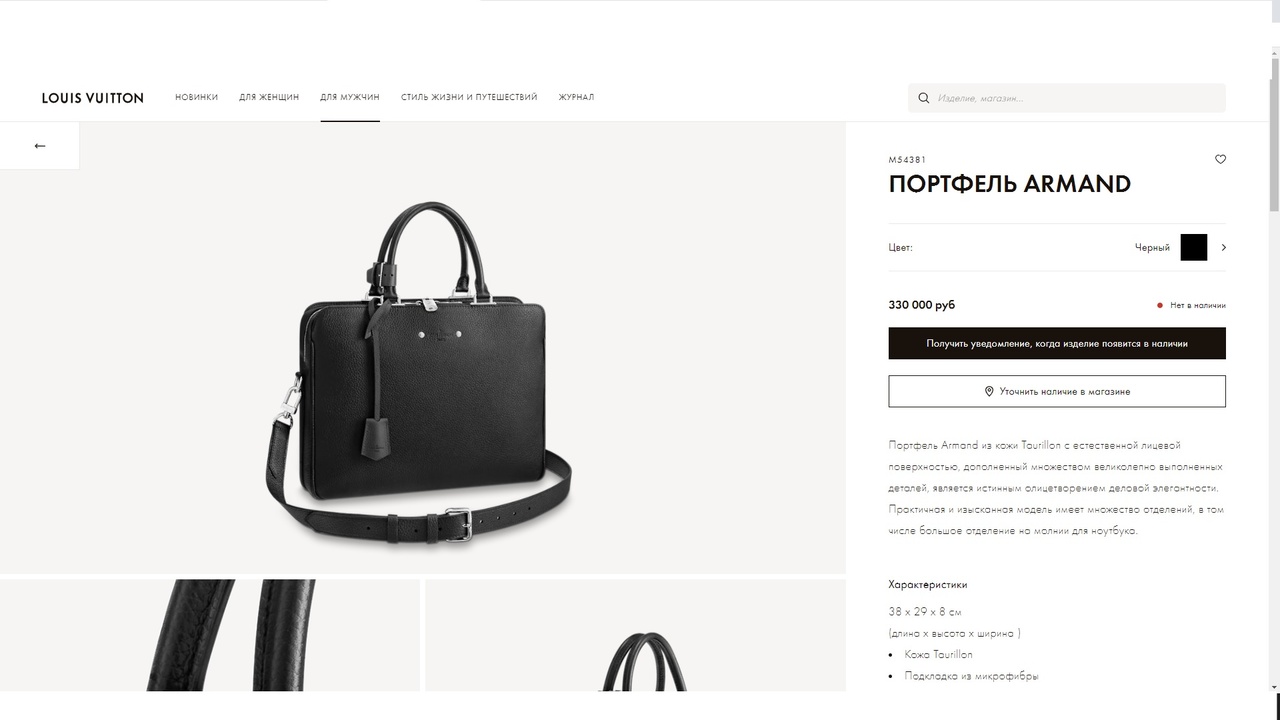Click Уточнить наличие в магазине button
The width and height of the screenshot is (1280, 720).
point(1057,391)
